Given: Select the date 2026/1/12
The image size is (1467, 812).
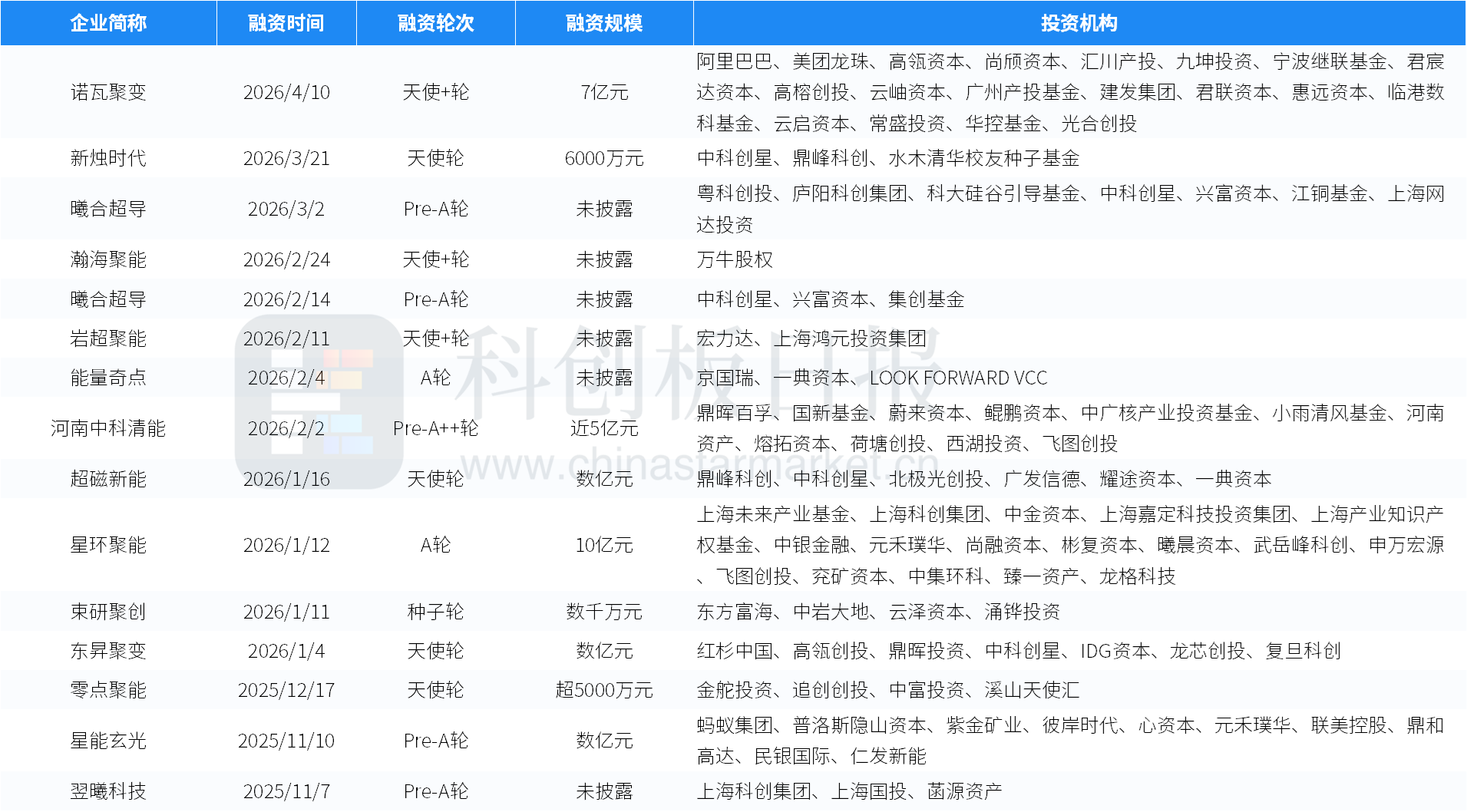Looking at the screenshot, I should pyautogui.click(x=286, y=545).
